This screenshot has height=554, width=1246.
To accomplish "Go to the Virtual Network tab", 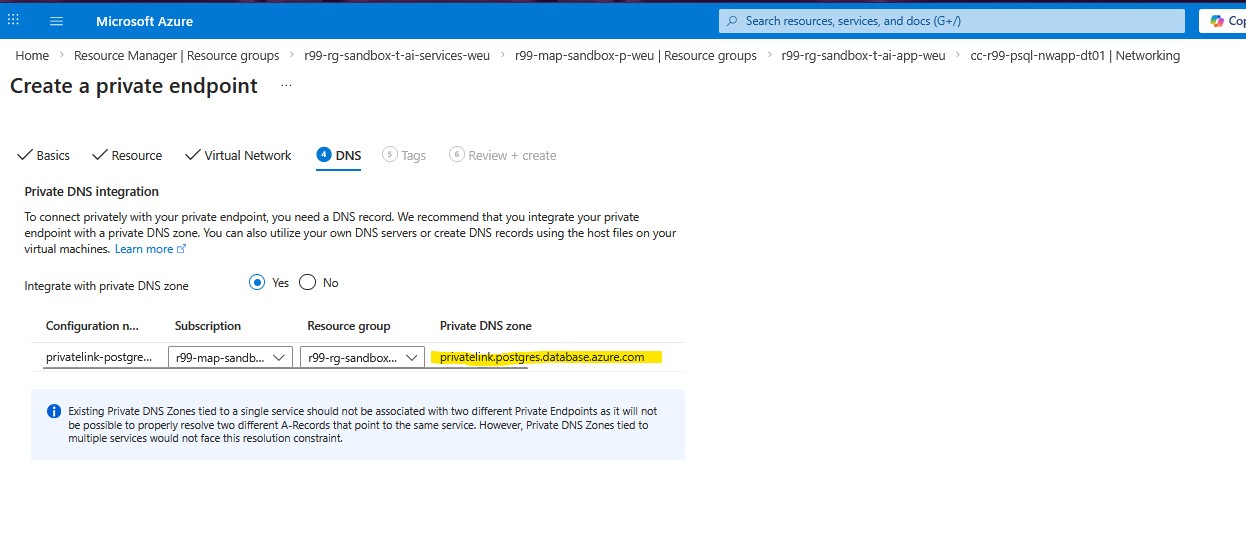I will 238,155.
